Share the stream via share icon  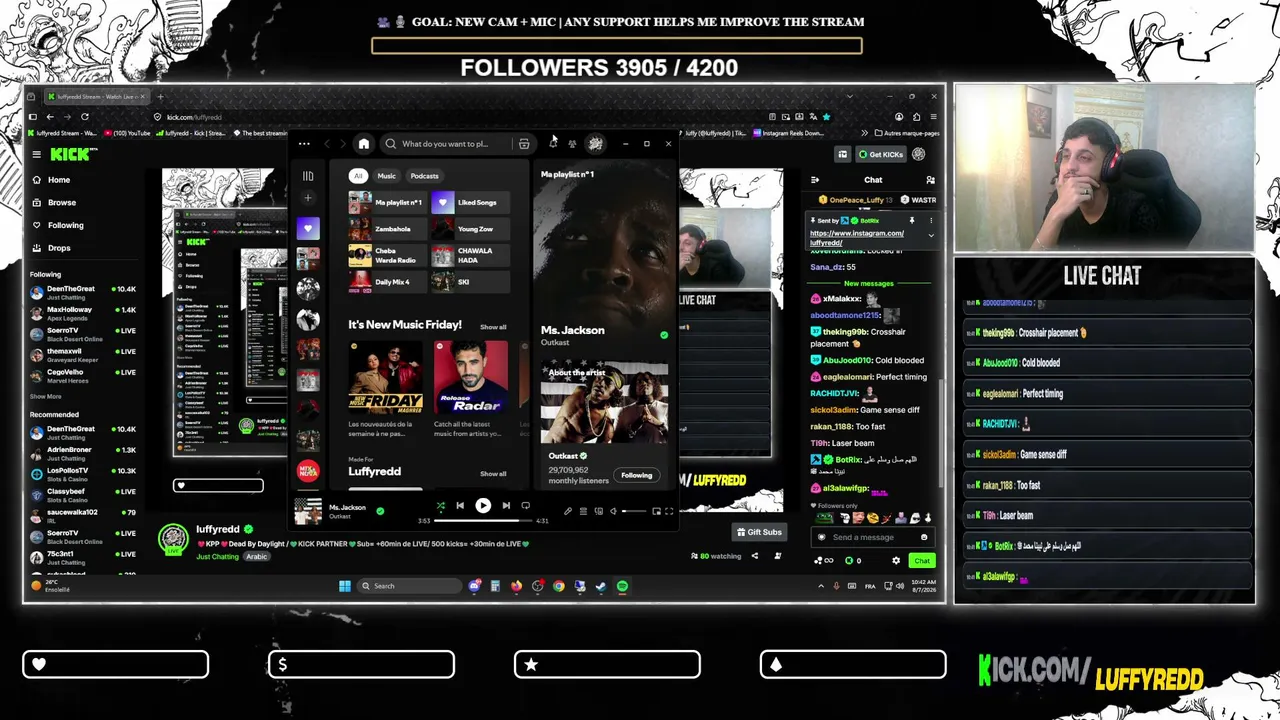pos(755,556)
